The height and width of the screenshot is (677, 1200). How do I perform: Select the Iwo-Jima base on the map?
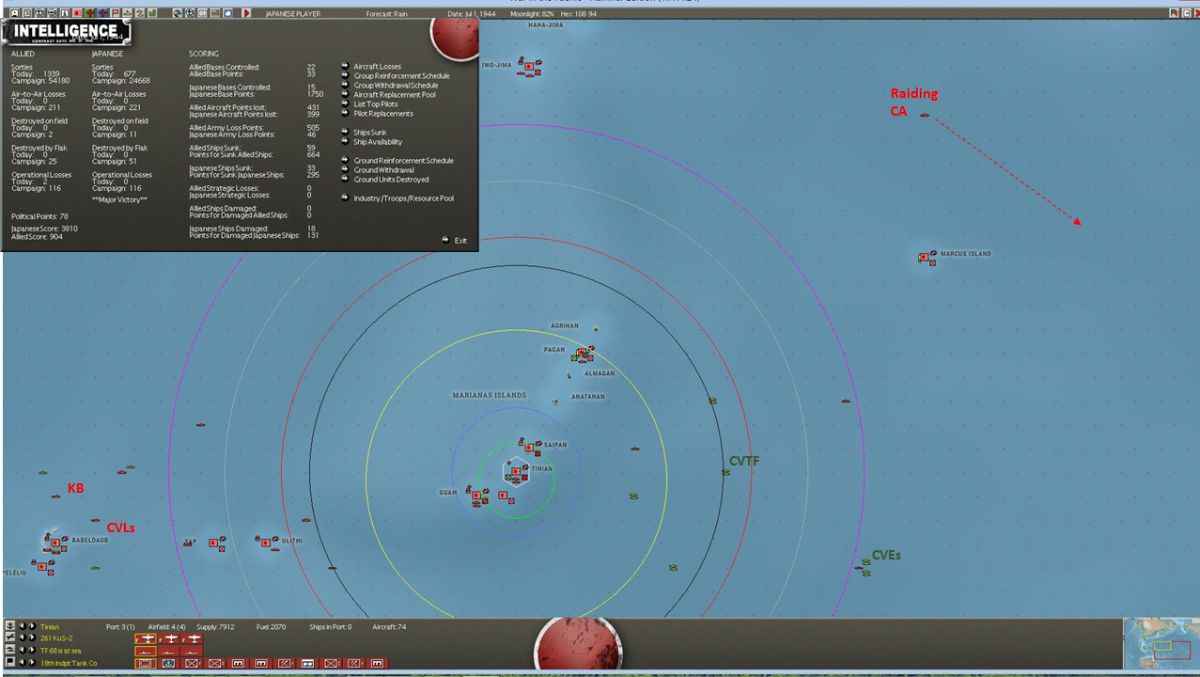pyautogui.click(x=528, y=67)
